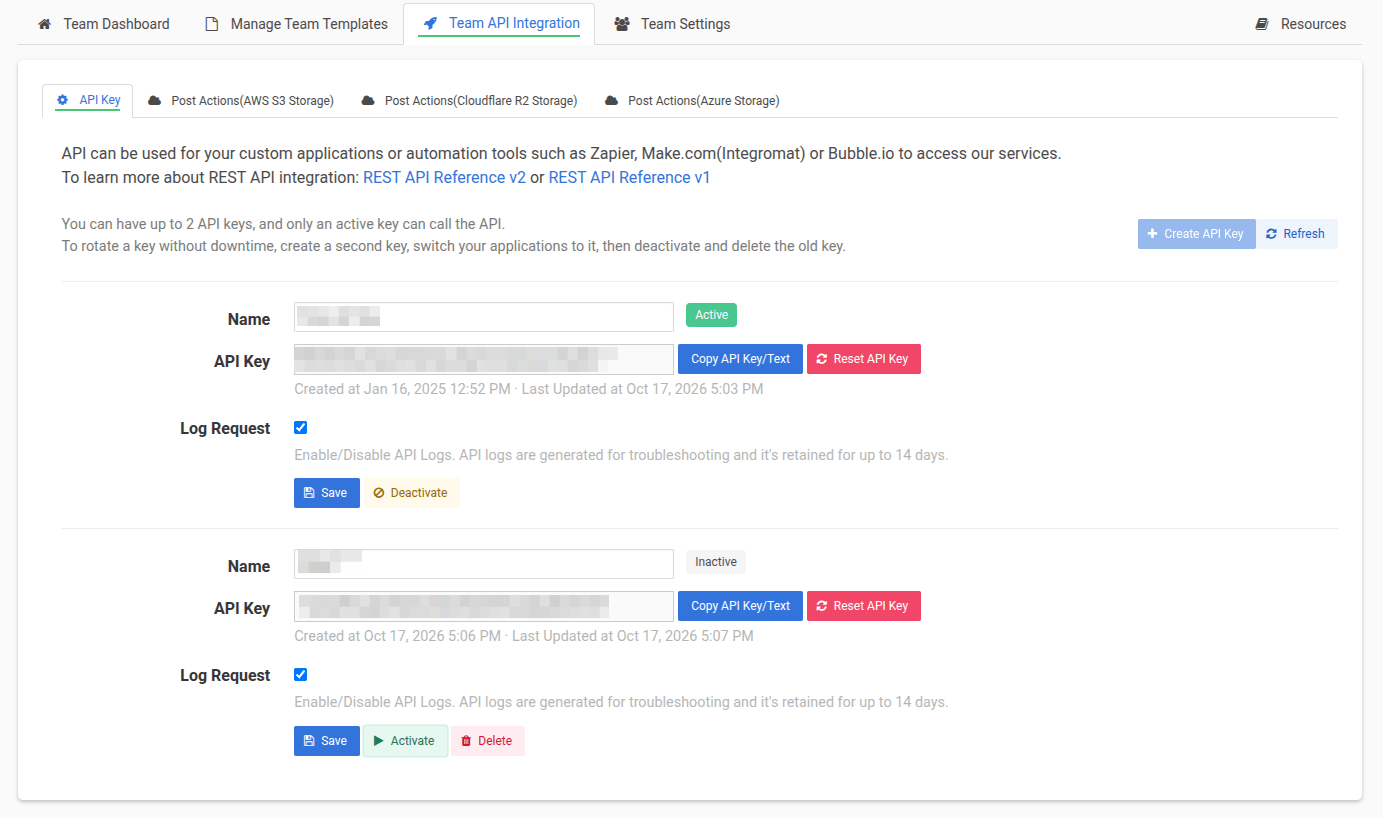Click the document icon beside Manage Team Templates
1383x818 pixels.
coord(211,24)
